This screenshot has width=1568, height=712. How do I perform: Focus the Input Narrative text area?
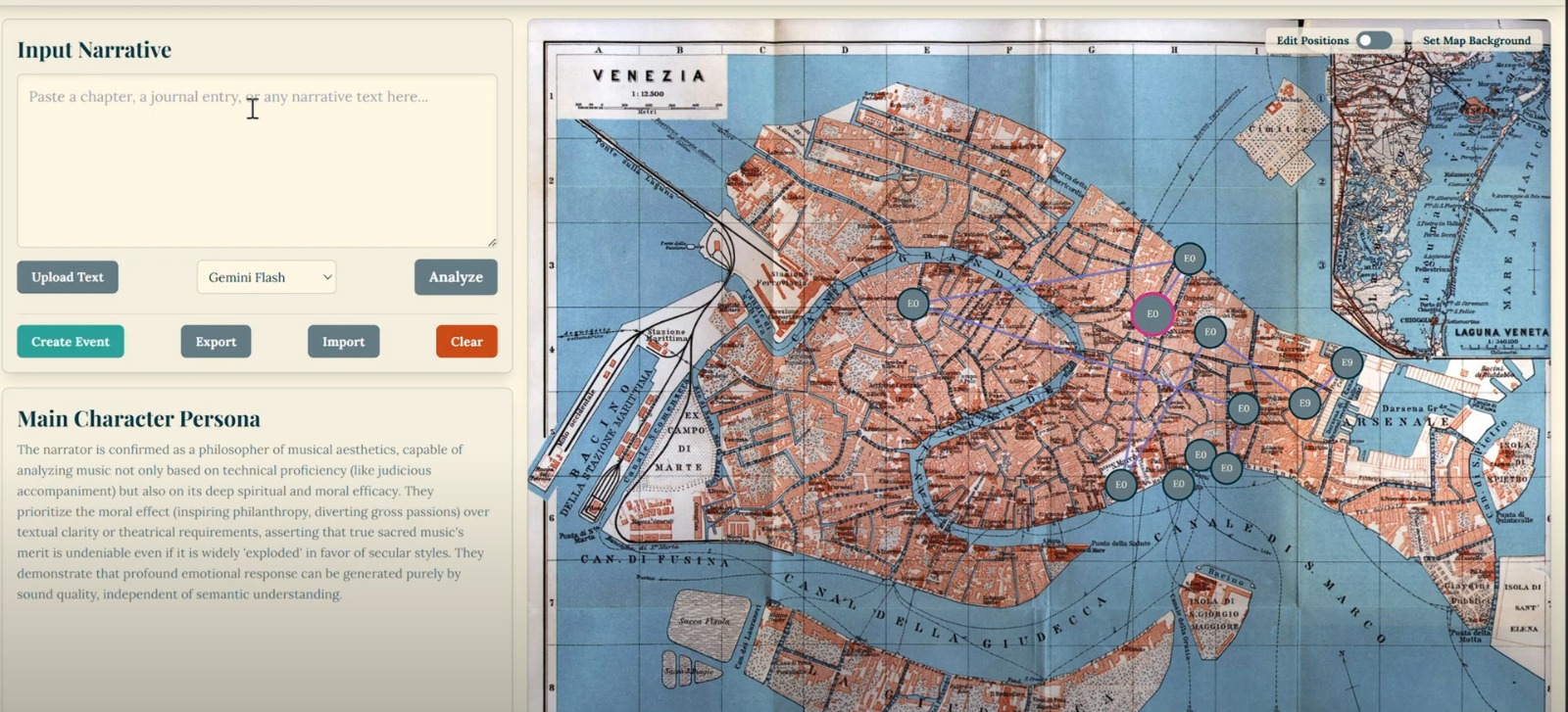point(257,162)
